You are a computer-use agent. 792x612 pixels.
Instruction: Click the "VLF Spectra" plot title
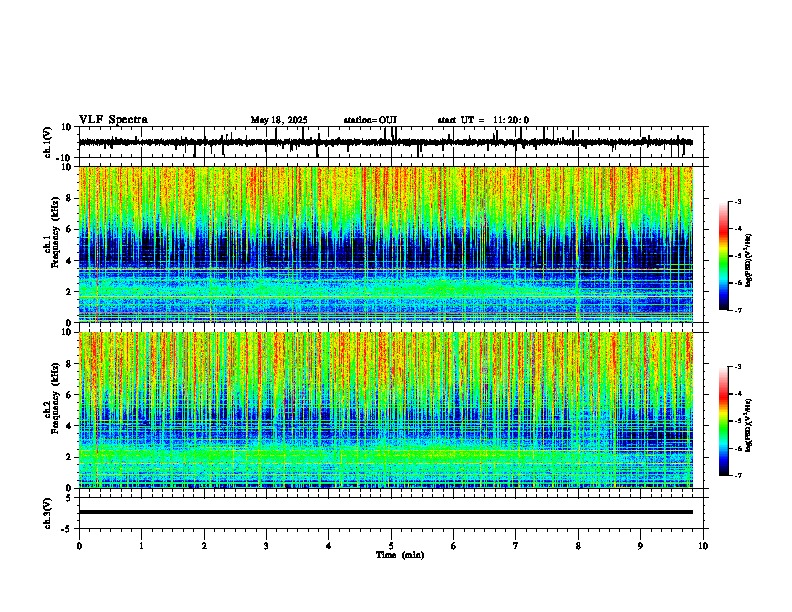pyautogui.click(x=113, y=119)
